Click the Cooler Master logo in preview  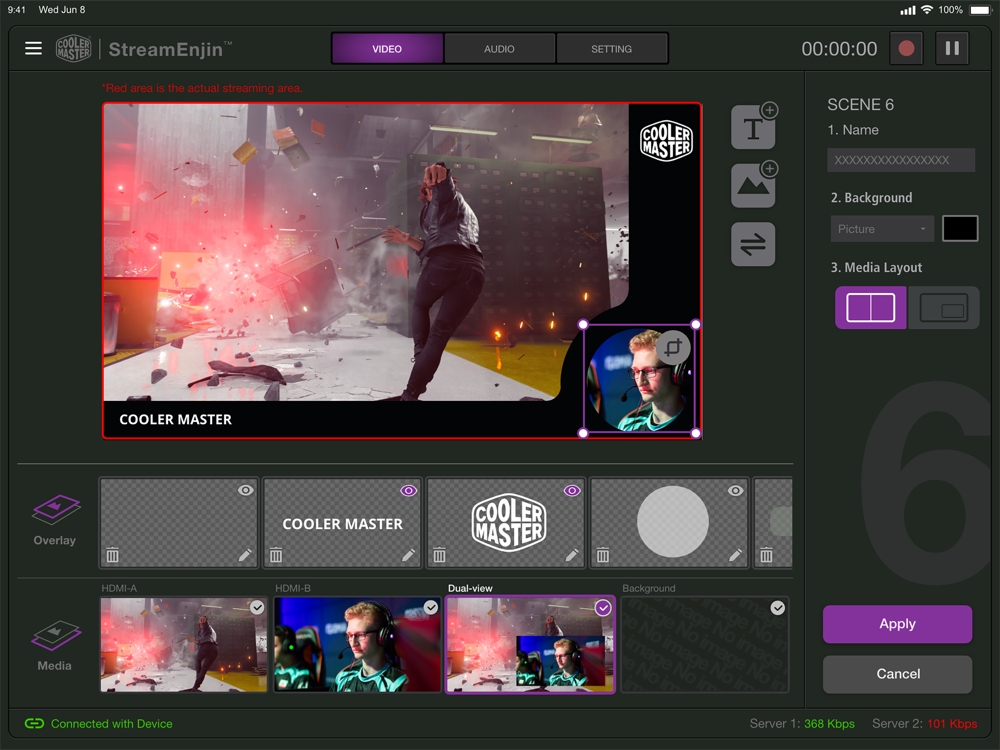[666, 140]
